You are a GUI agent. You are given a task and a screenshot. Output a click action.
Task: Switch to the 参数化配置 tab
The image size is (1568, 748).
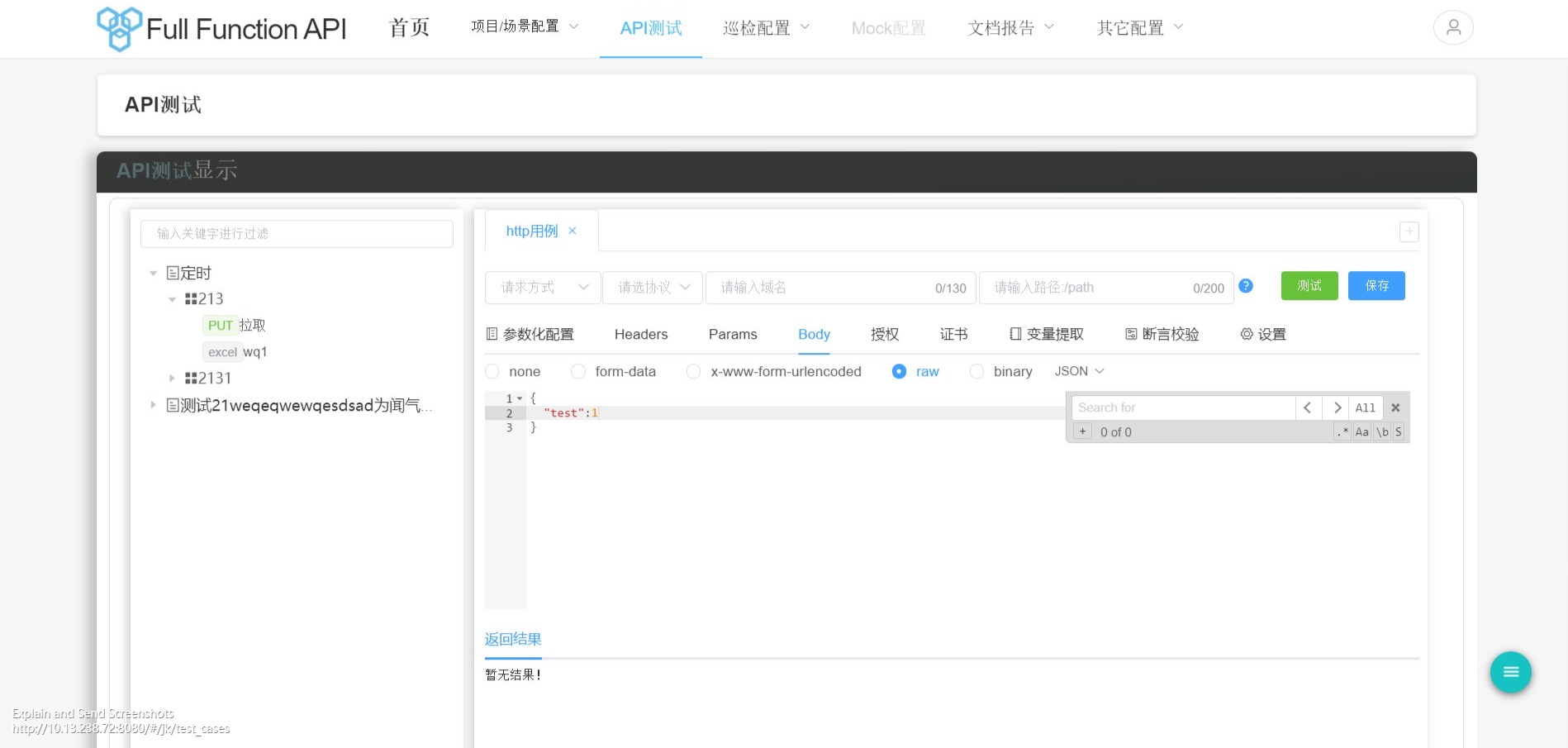click(x=530, y=334)
